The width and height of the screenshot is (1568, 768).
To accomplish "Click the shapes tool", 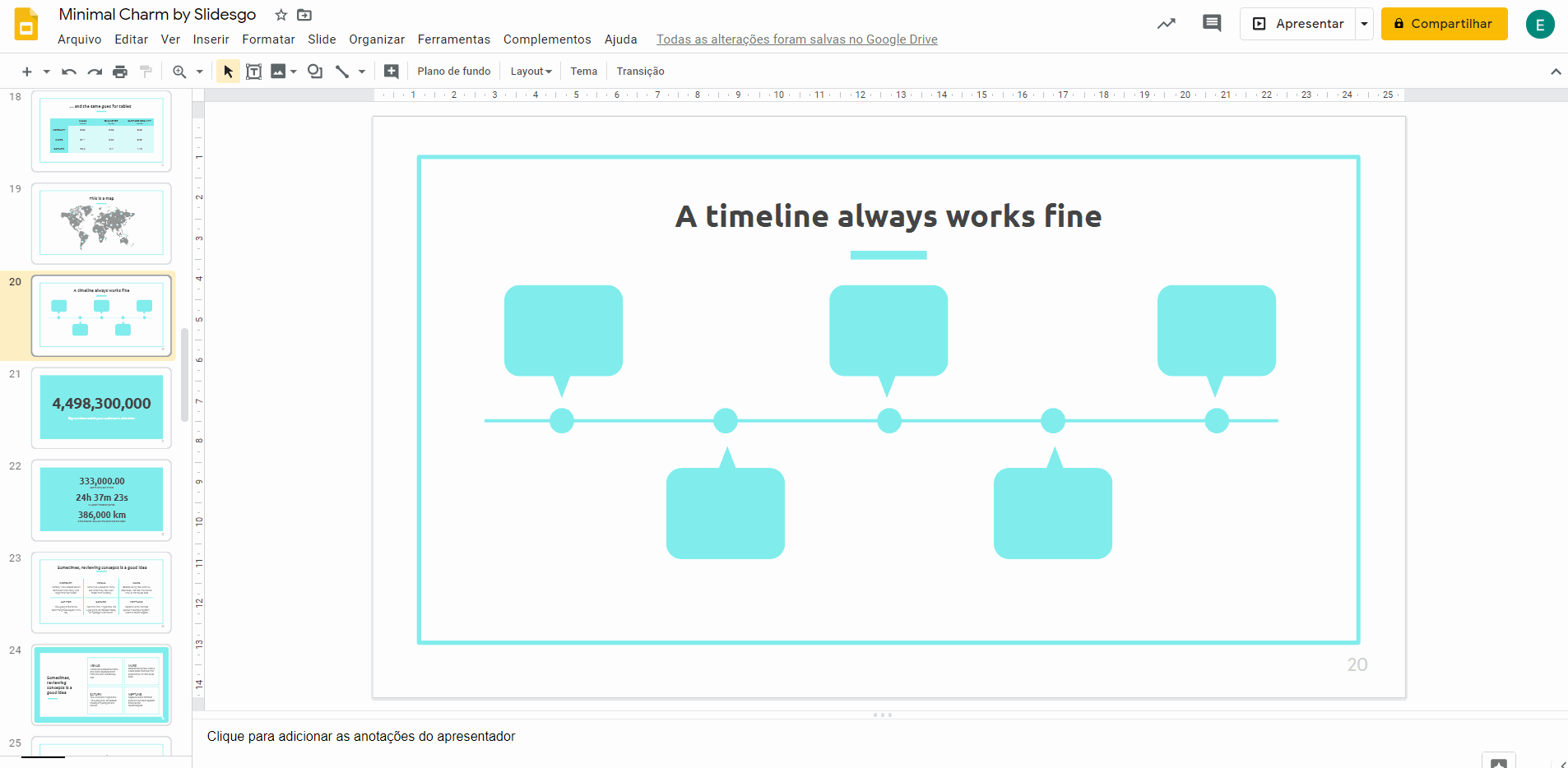I will 315,72.
